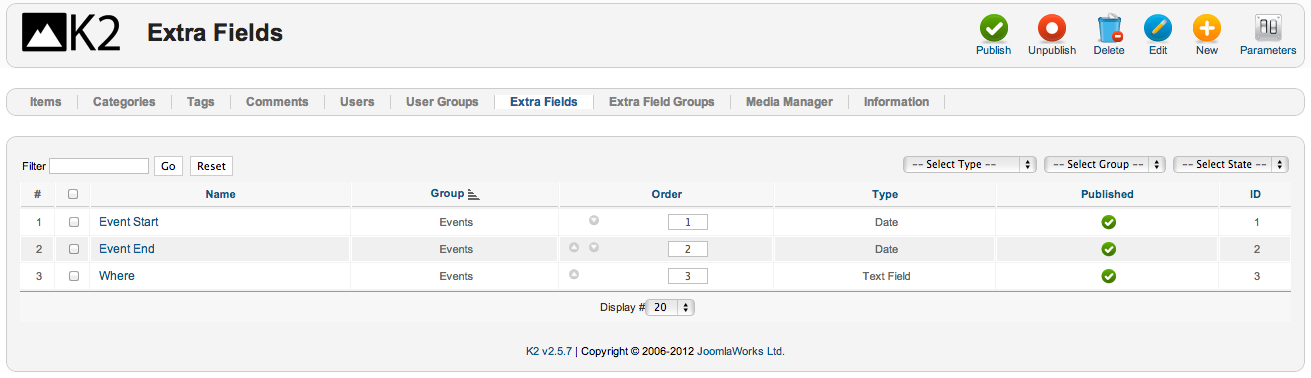The image size is (1311, 378).
Task: Open the Select Type dropdown
Action: [969, 164]
